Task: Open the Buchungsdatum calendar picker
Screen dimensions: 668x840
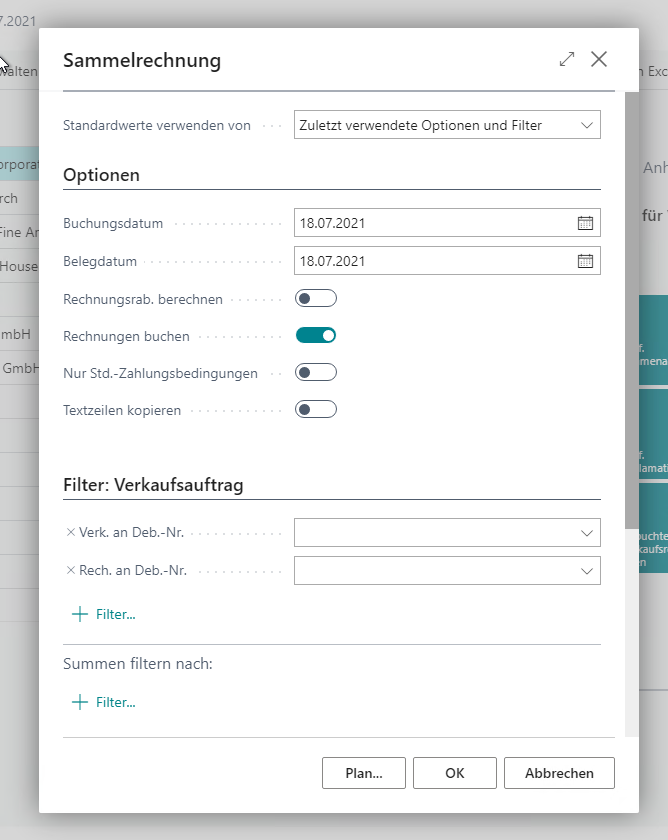Action: pos(585,223)
